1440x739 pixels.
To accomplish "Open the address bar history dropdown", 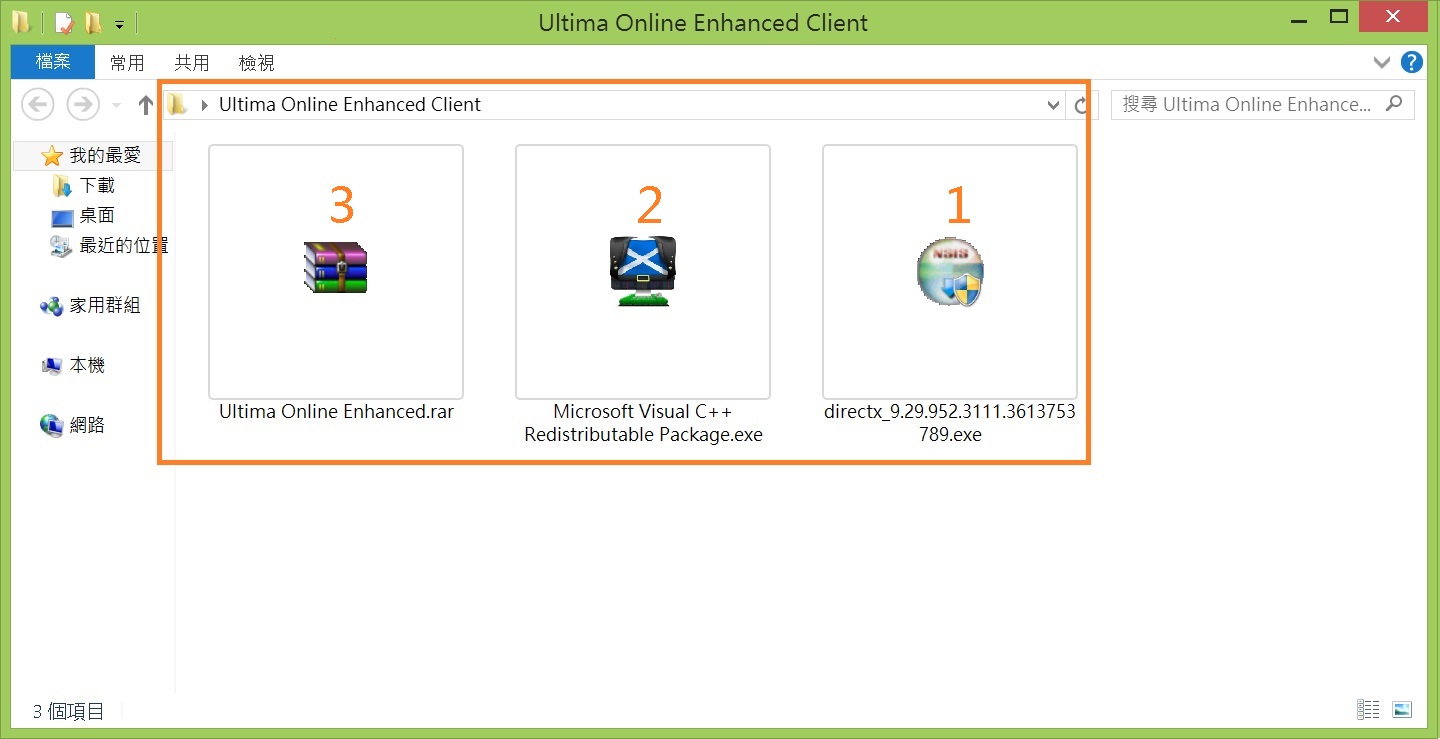I will click(x=1052, y=105).
